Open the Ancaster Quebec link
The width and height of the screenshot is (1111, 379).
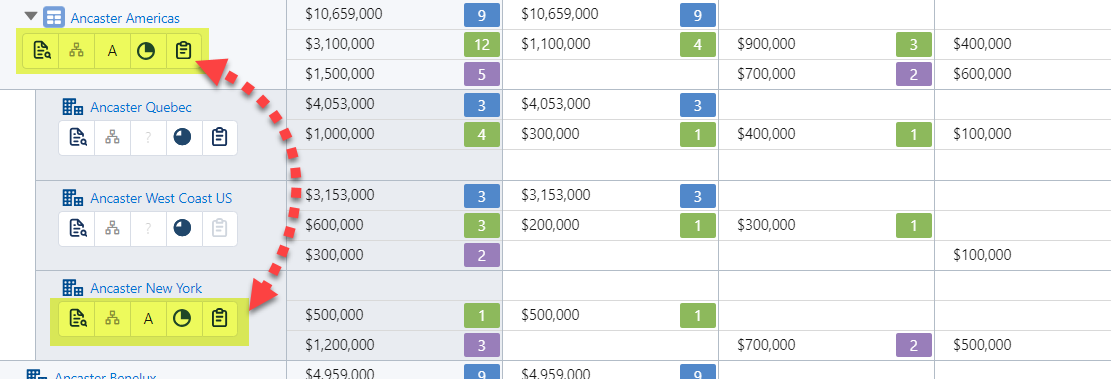point(141,108)
